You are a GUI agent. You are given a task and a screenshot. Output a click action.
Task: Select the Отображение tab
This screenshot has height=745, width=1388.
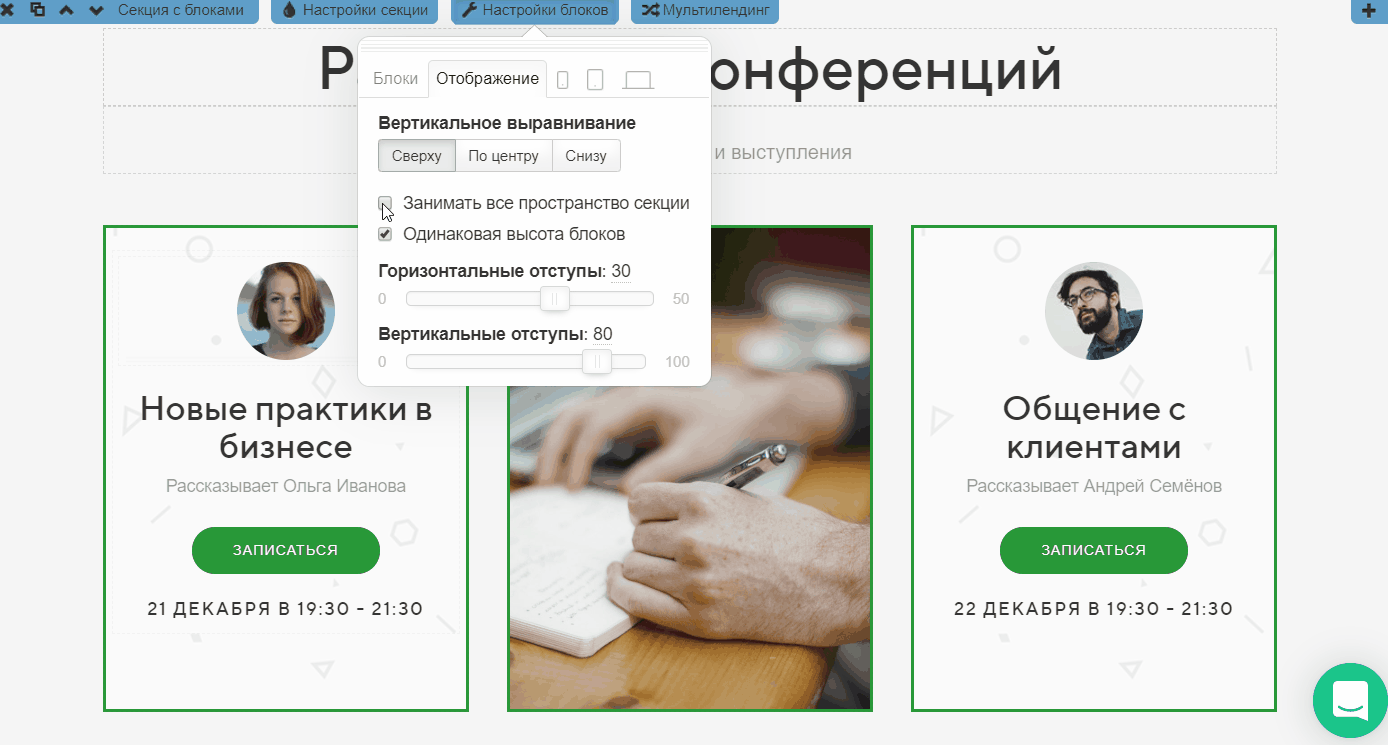(x=487, y=79)
